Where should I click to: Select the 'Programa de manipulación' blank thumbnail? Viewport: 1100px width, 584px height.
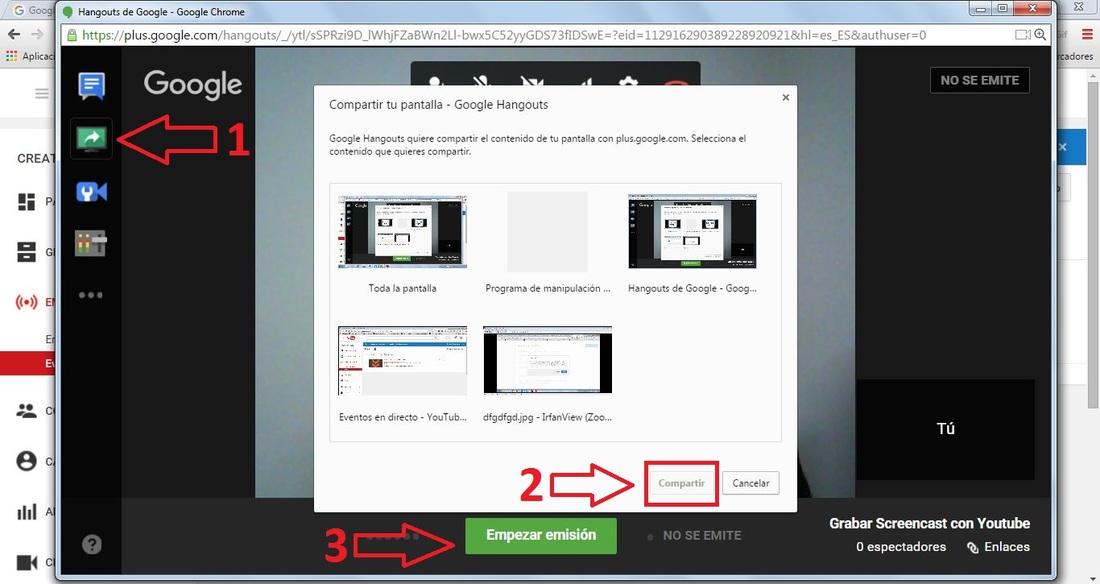tap(547, 232)
